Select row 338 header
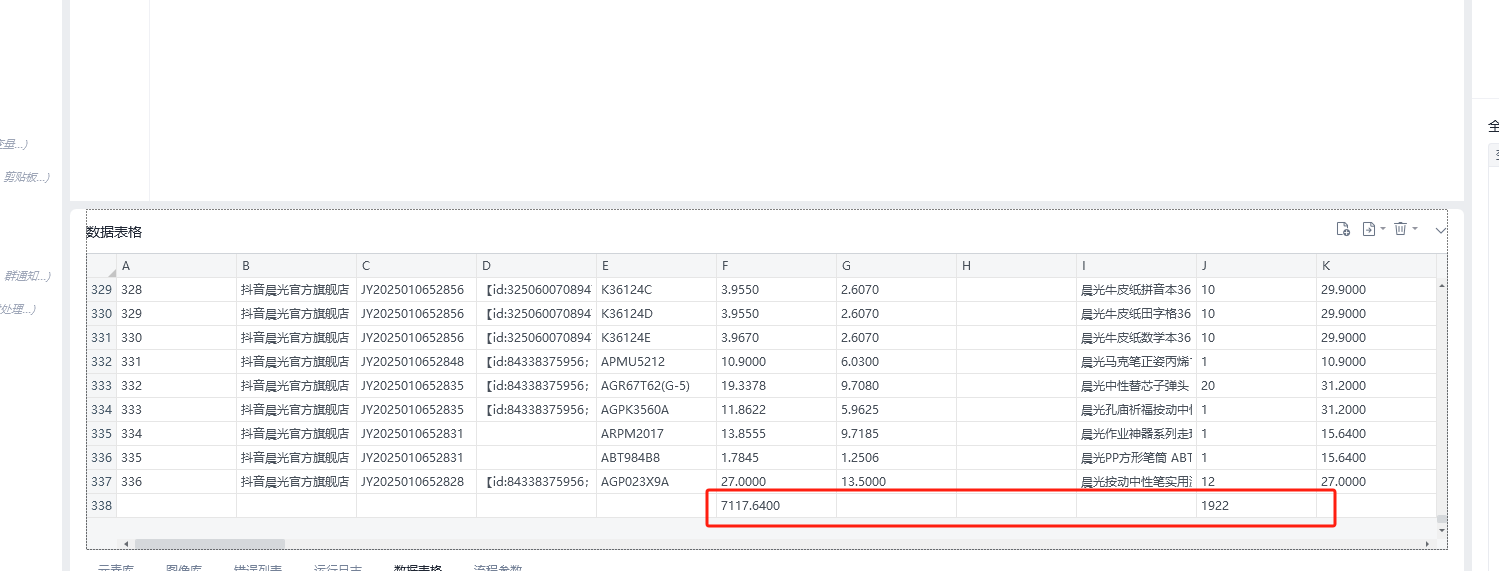This screenshot has height=571, width=1499. pos(101,506)
